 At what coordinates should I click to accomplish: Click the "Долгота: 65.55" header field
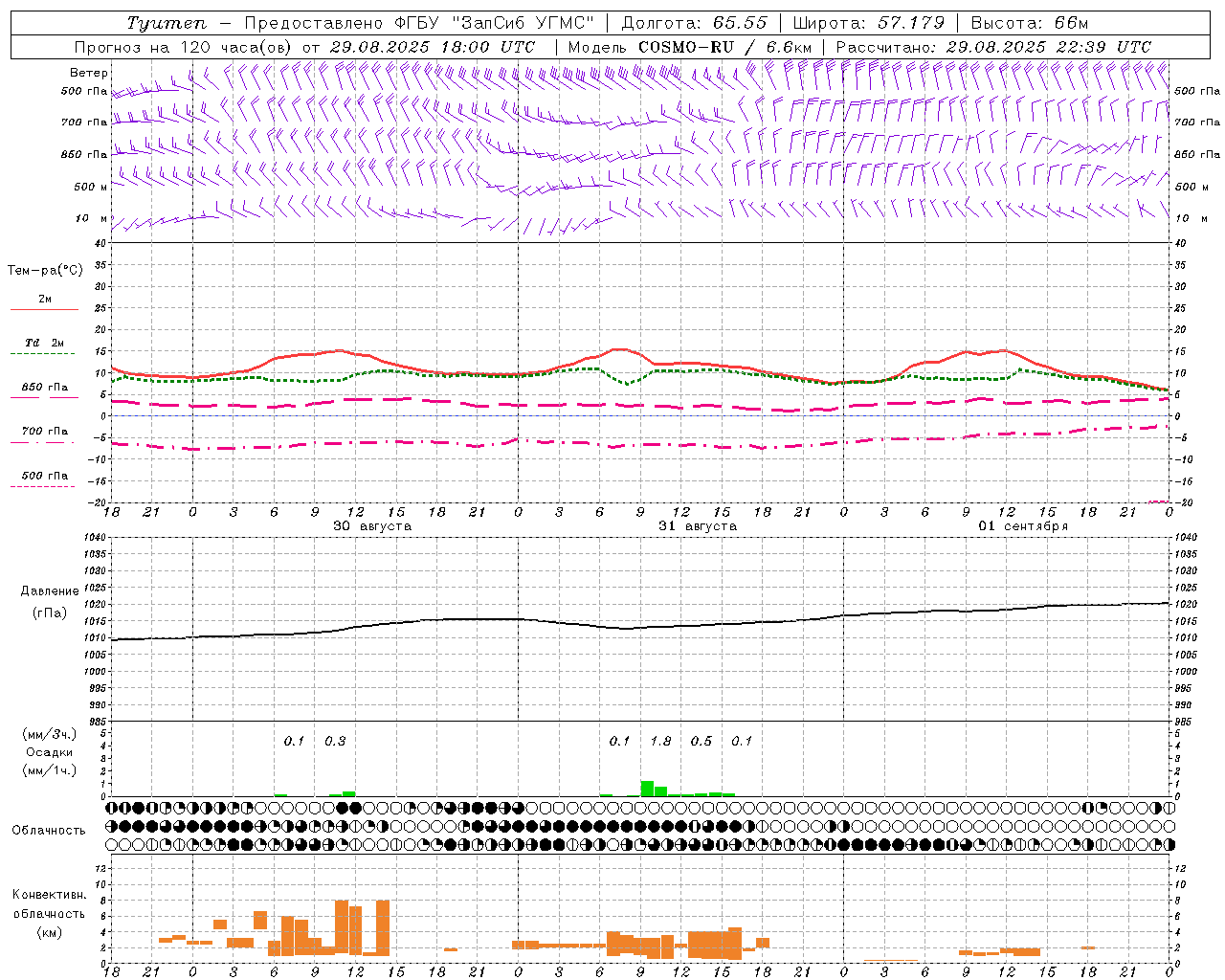pos(694,23)
